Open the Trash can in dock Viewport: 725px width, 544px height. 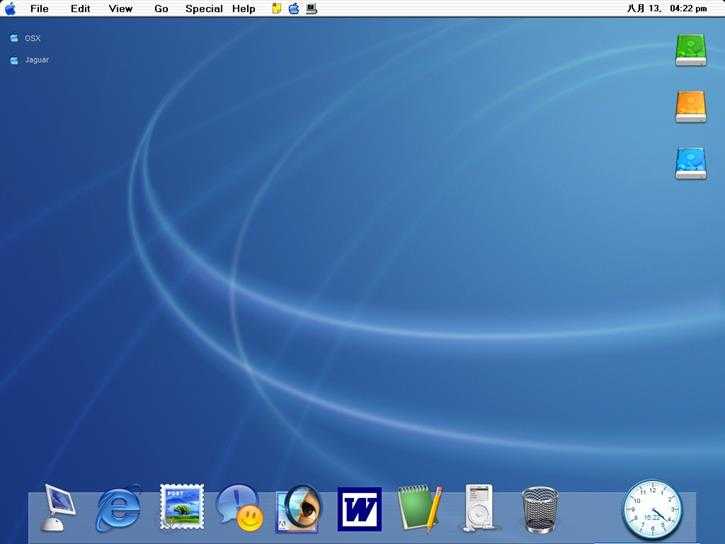540,510
